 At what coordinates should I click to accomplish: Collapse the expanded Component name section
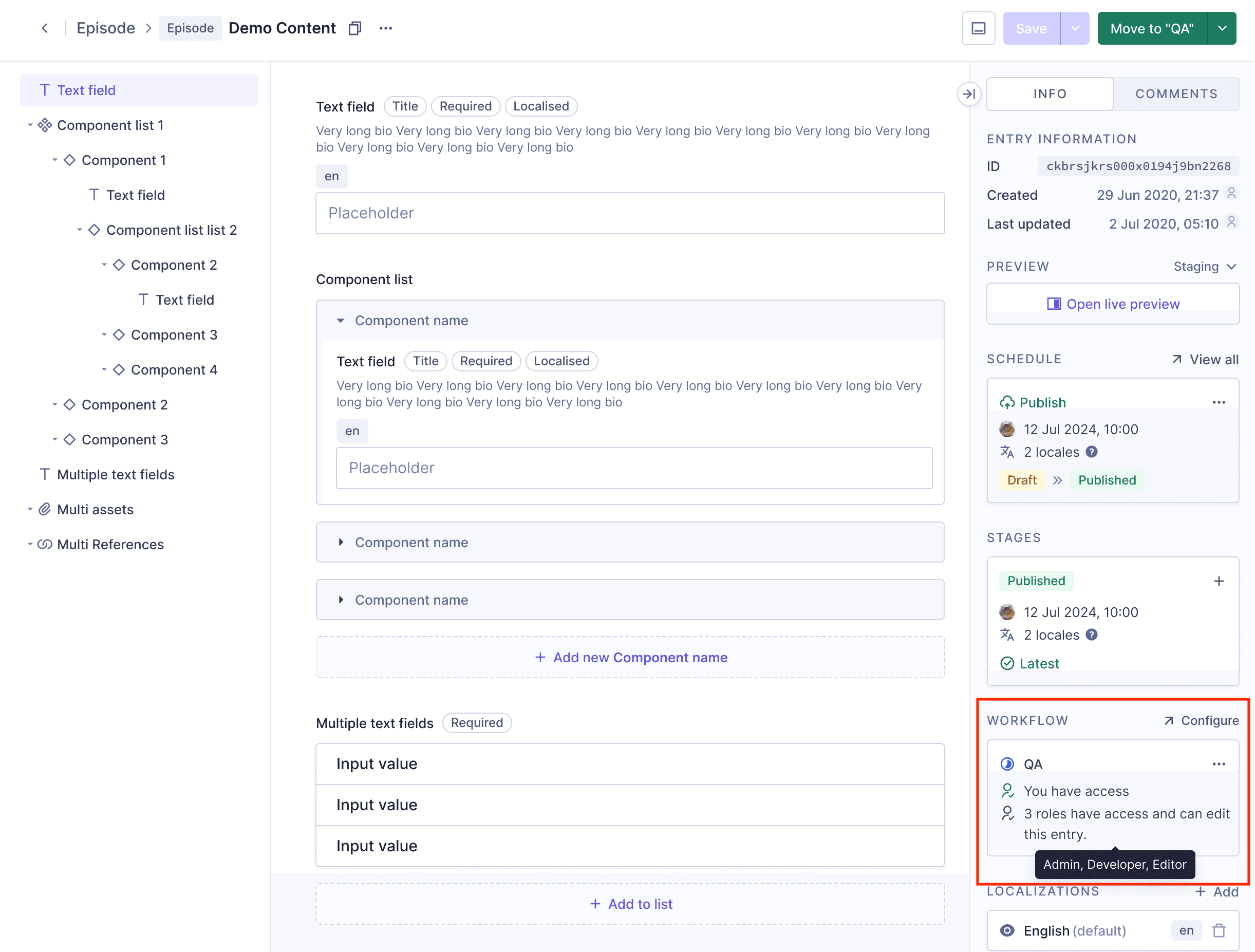pyautogui.click(x=341, y=321)
